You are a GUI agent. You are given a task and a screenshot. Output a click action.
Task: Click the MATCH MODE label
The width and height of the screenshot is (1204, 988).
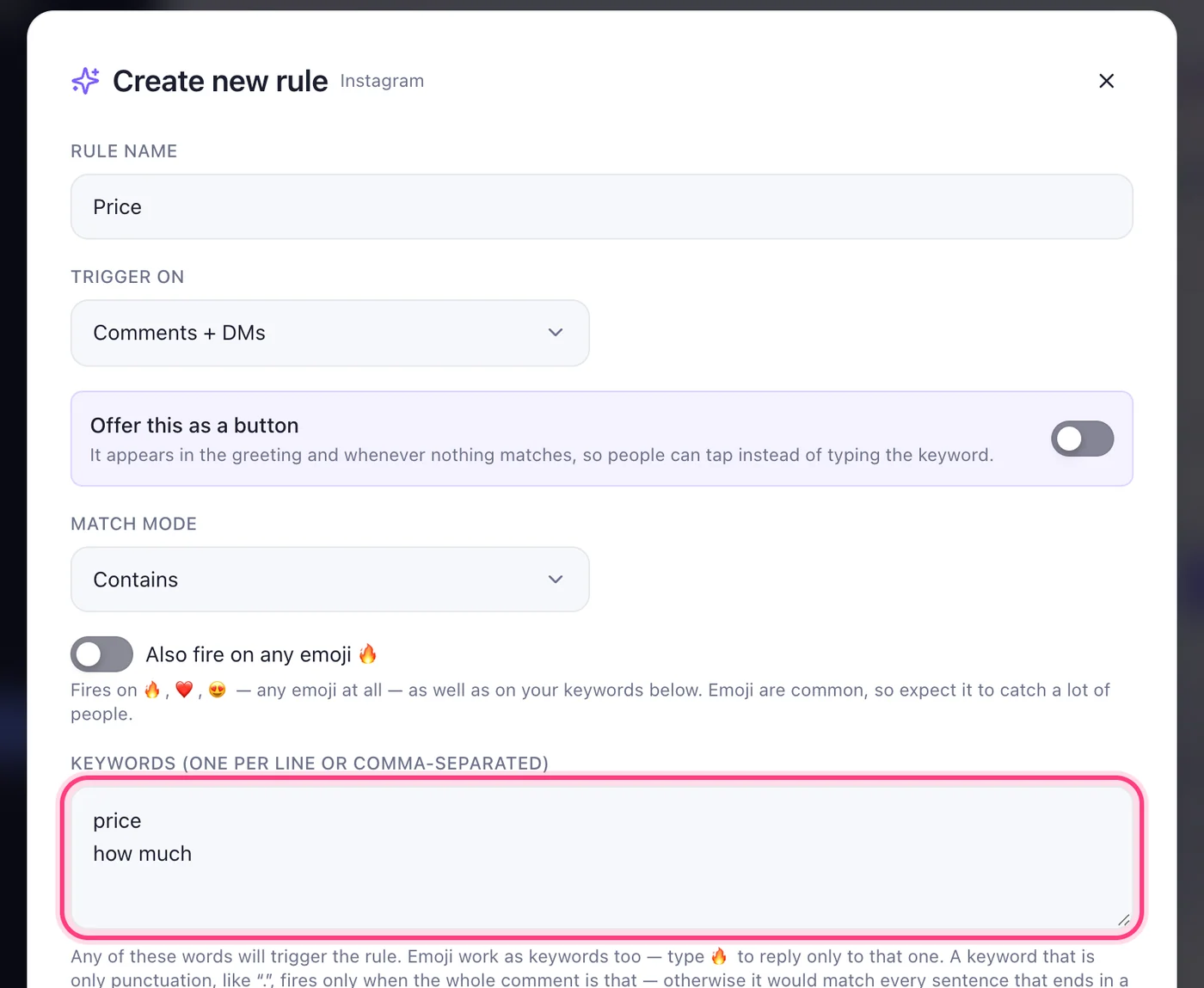pos(133,524)
